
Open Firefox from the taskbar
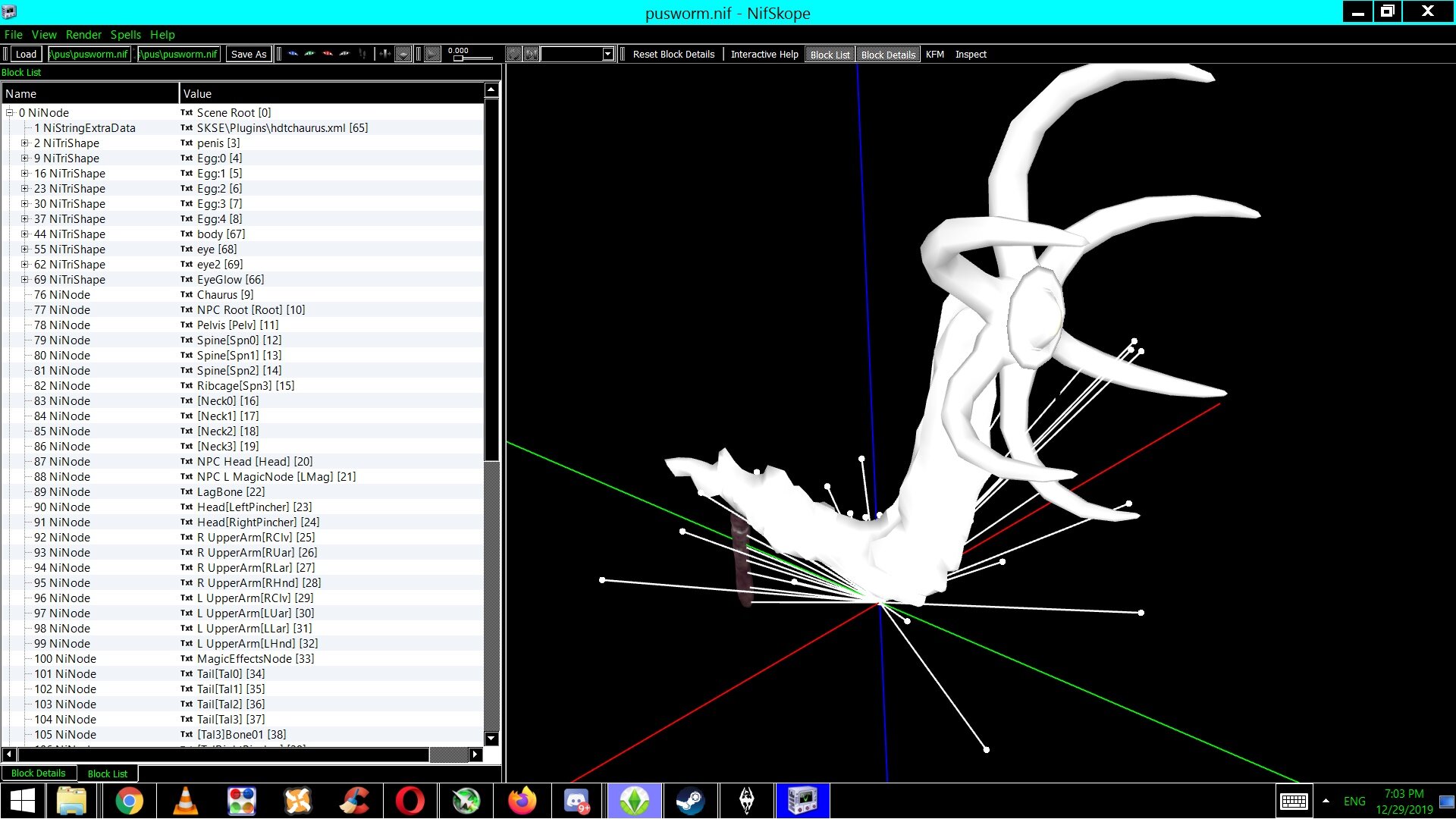pyautogui.click(x=522, y=801)
